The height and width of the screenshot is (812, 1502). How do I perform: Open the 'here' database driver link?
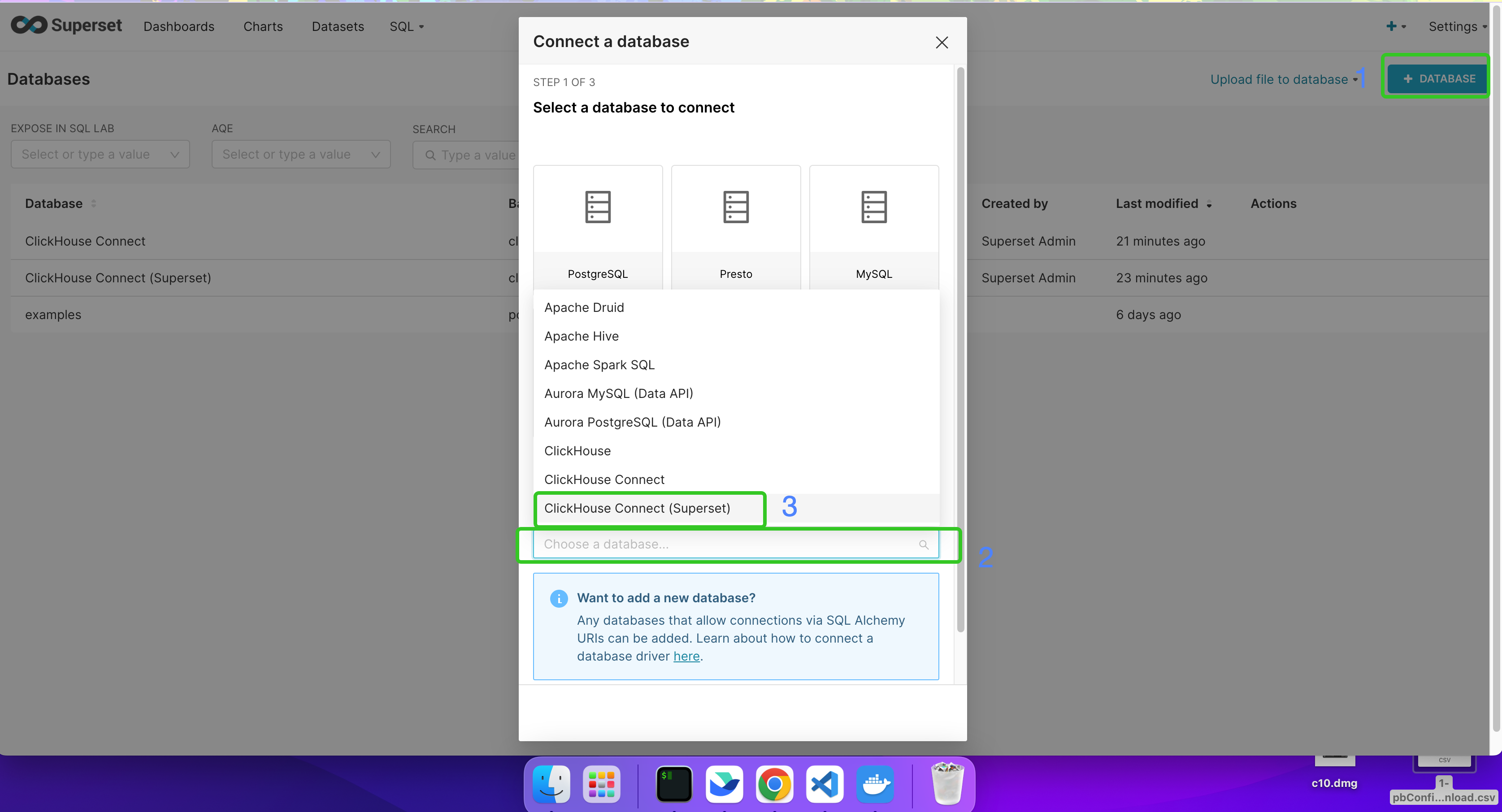click(686, 656)
